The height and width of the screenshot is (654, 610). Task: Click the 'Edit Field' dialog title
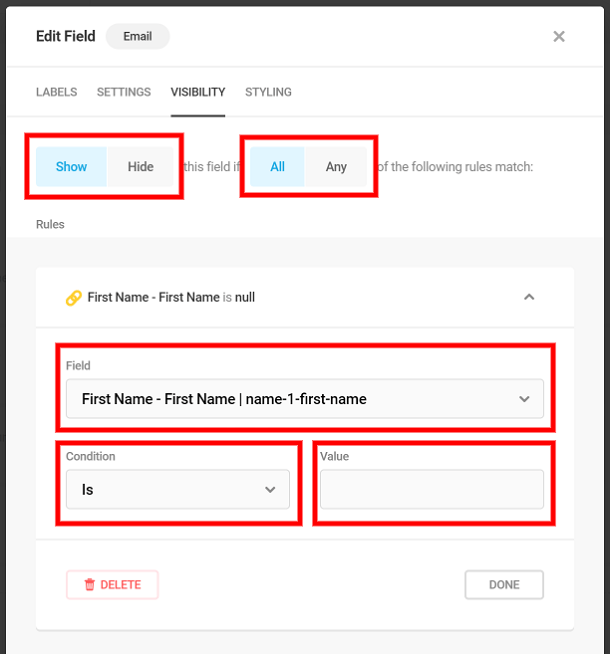tap(66, 36)
